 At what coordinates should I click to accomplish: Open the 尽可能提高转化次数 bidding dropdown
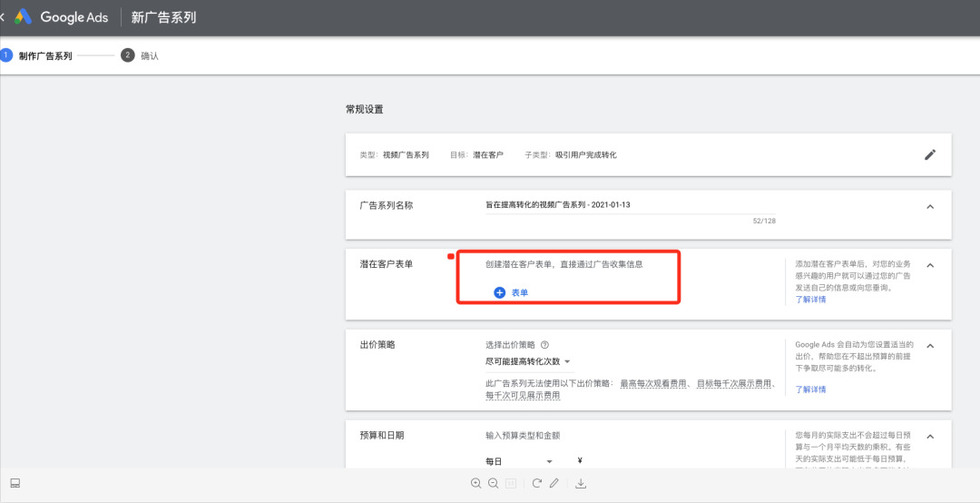tap(528, 362)
